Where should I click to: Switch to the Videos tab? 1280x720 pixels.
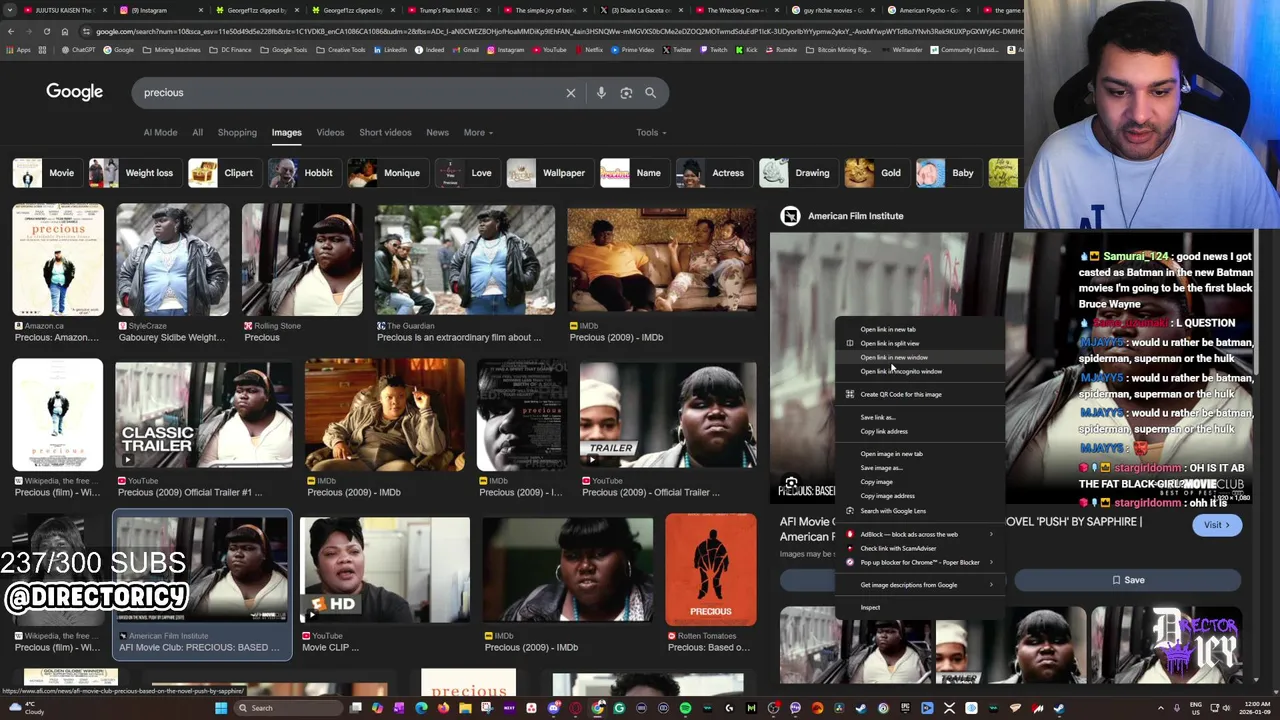click(x=330, y=132)
